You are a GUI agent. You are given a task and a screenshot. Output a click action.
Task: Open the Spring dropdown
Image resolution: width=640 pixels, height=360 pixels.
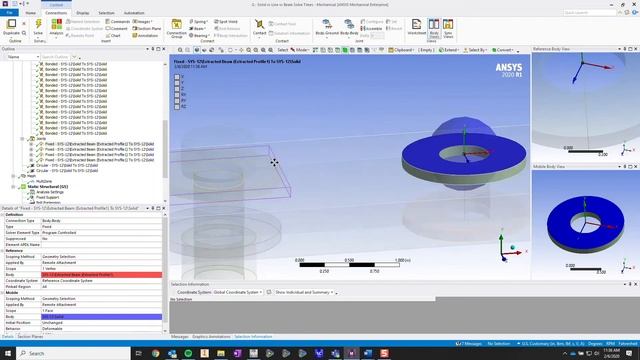[x=198, y=22]
